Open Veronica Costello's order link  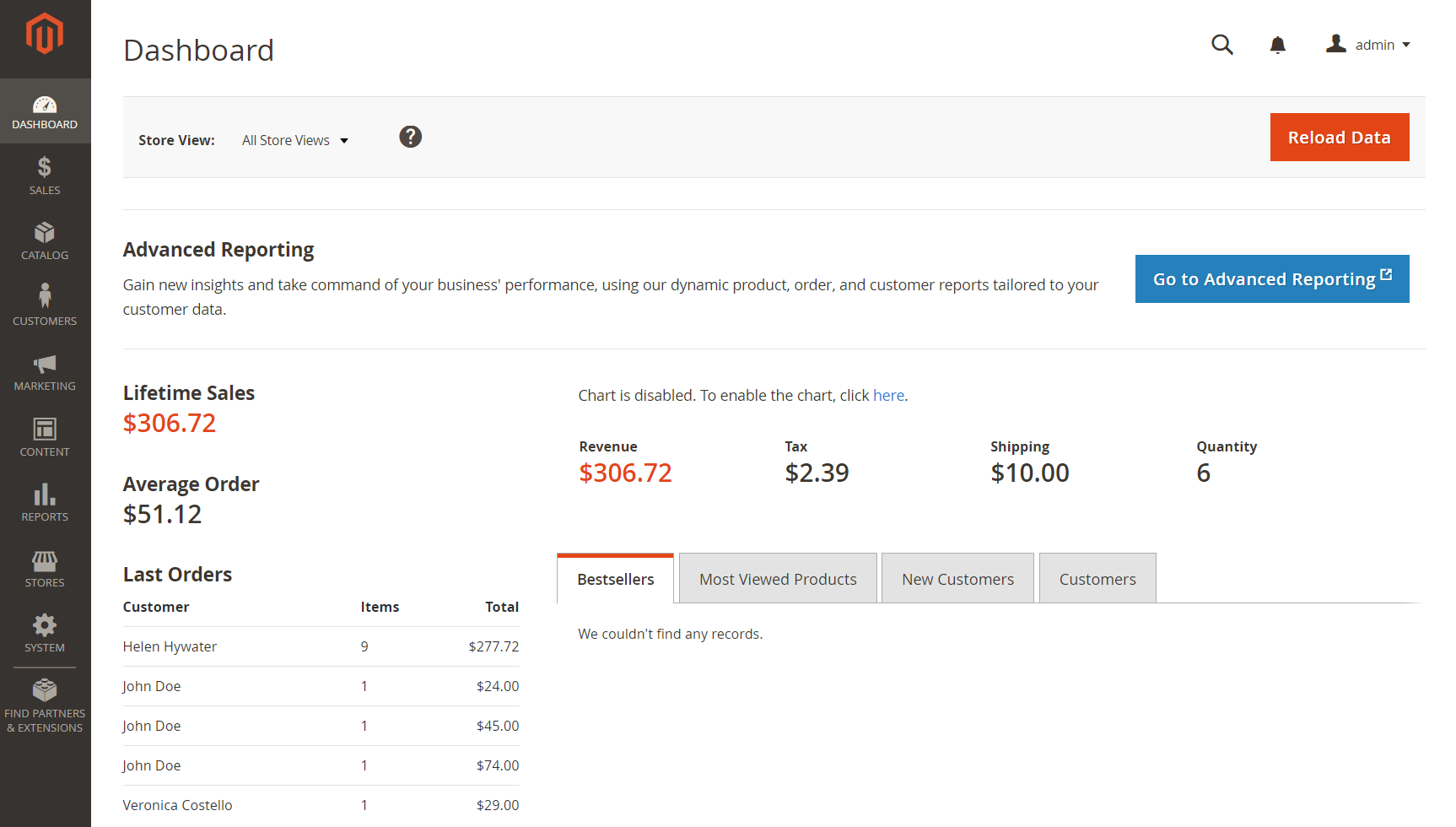point(177,804)
